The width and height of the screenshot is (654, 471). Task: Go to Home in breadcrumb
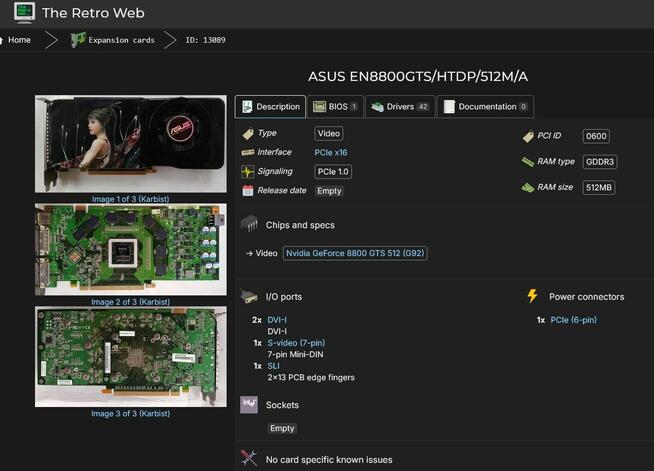pyautogui.click(x=19, y=40)
